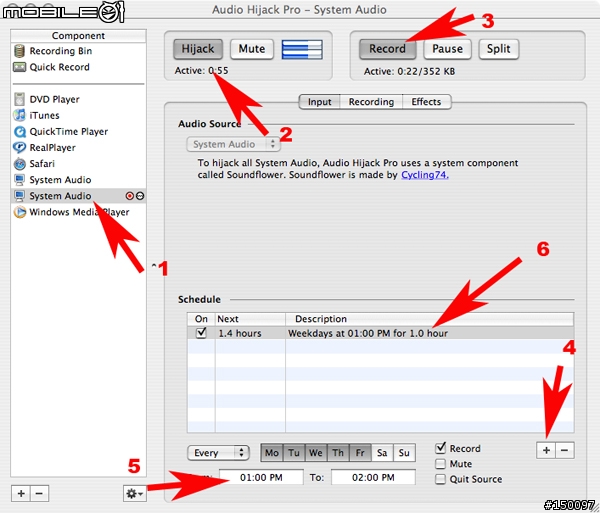600x513 pixels.
Task: Add a new schedule entry
Action: [x=546, y=450]
